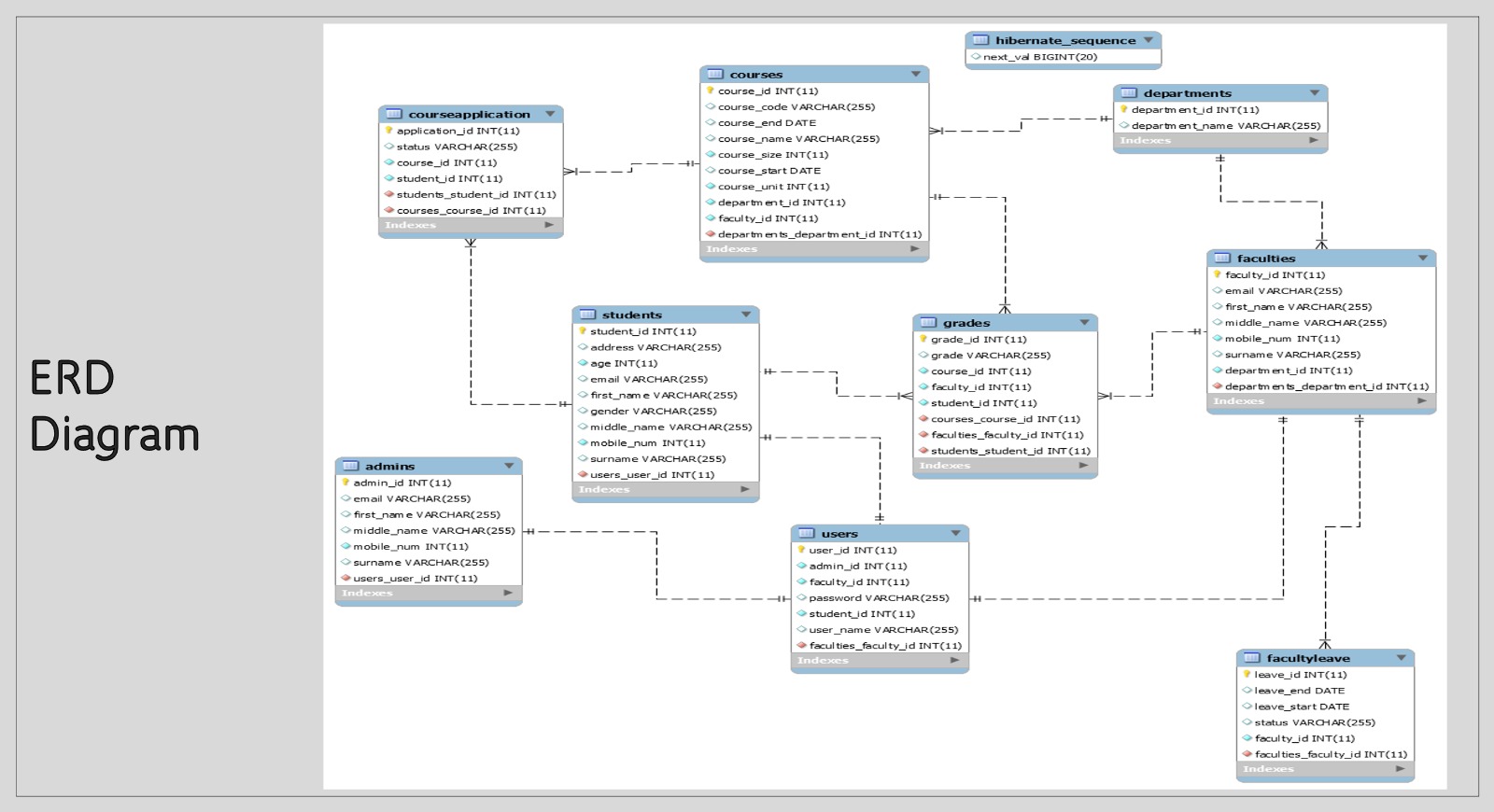
Task: Click the diamond icon beside leave_end DATE
Action: [1247, 691]
